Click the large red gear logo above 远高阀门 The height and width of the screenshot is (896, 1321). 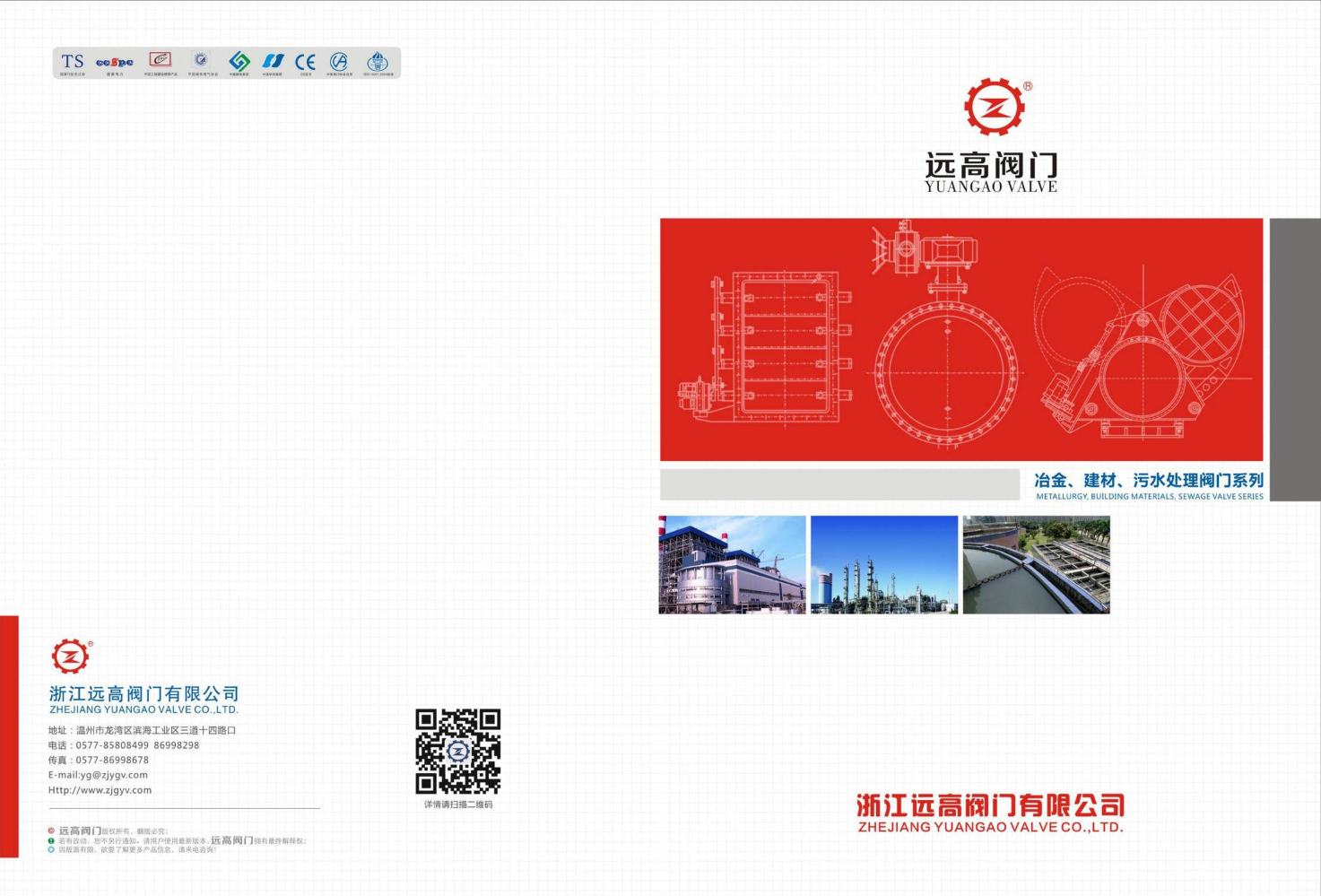pyautogui.click(x=995, y=107)
